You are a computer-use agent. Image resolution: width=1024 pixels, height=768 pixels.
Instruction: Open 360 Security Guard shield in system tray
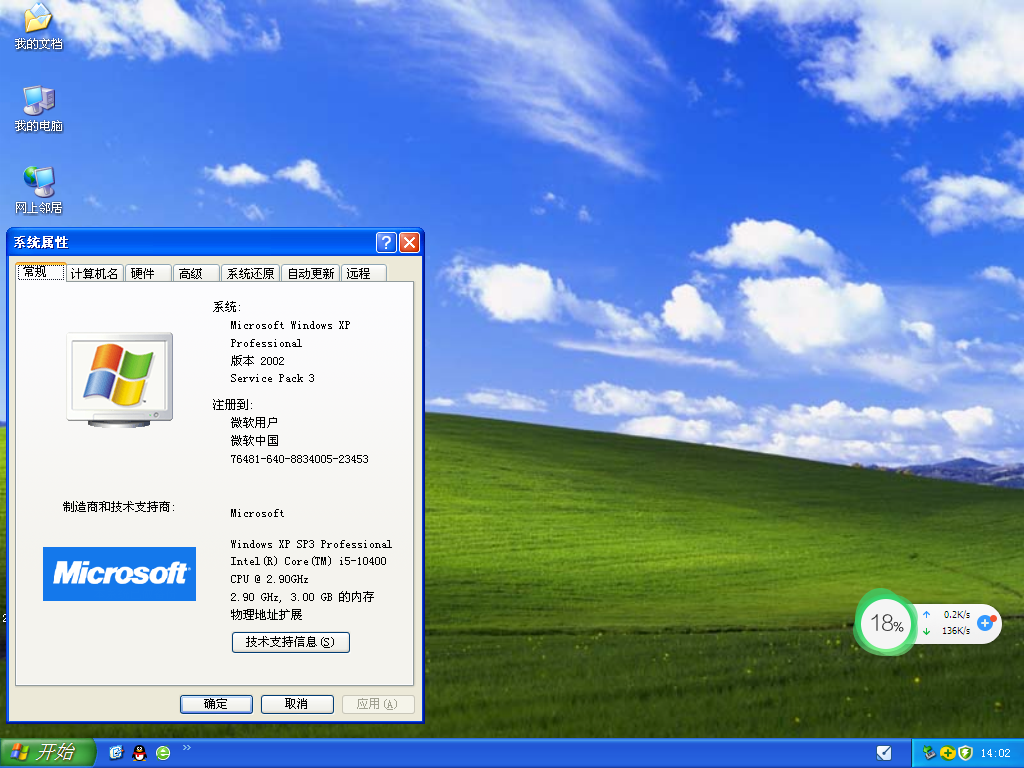[964, 752]
